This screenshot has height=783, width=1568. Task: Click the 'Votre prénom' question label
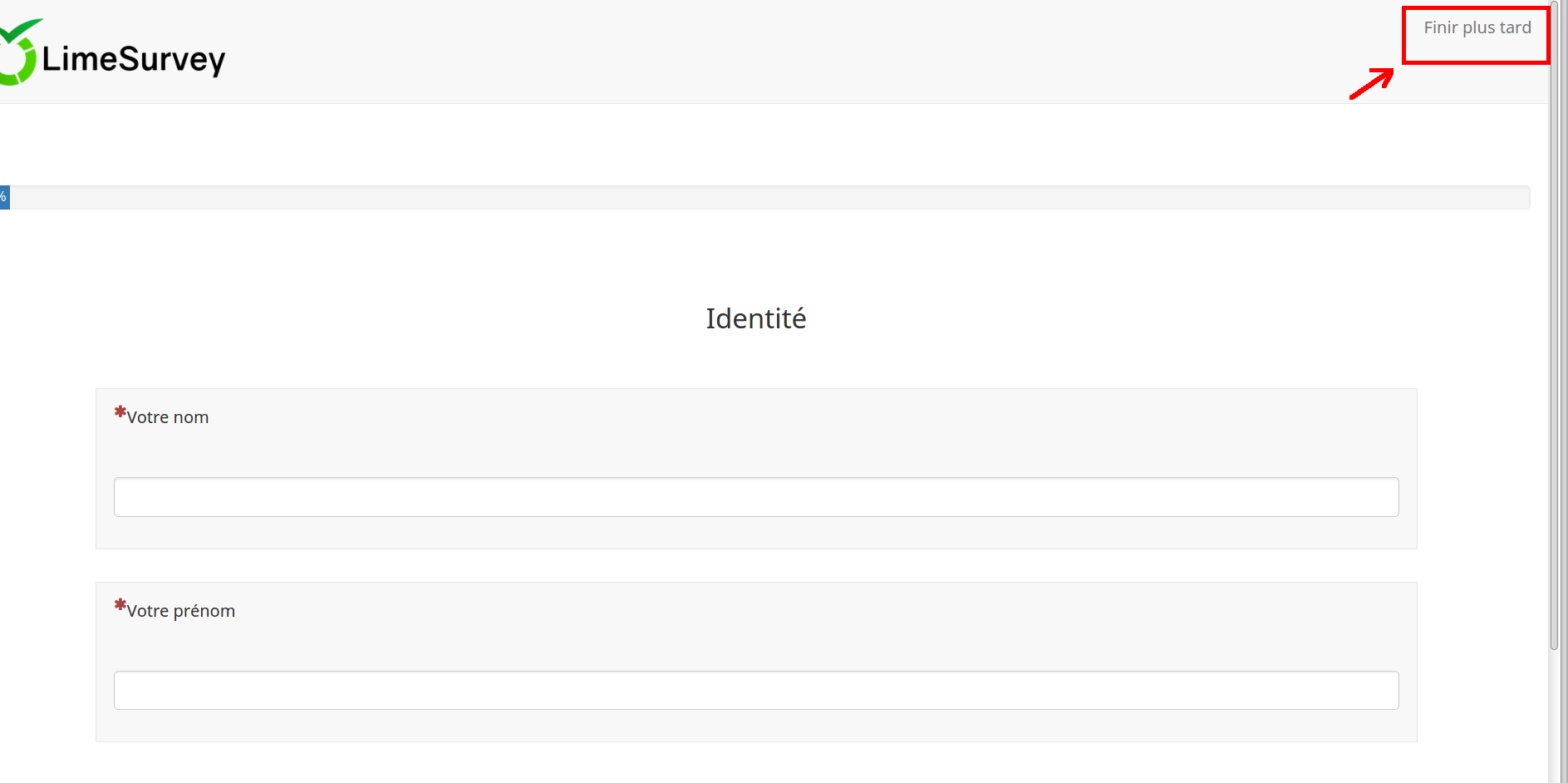(181, 611)
